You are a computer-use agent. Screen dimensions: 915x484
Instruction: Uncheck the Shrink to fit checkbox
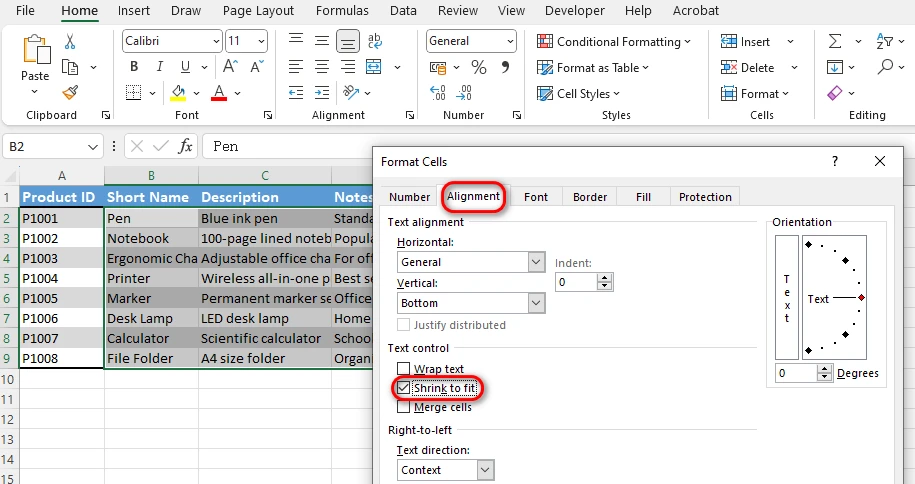pyautogui.click(x=404, y=388)
